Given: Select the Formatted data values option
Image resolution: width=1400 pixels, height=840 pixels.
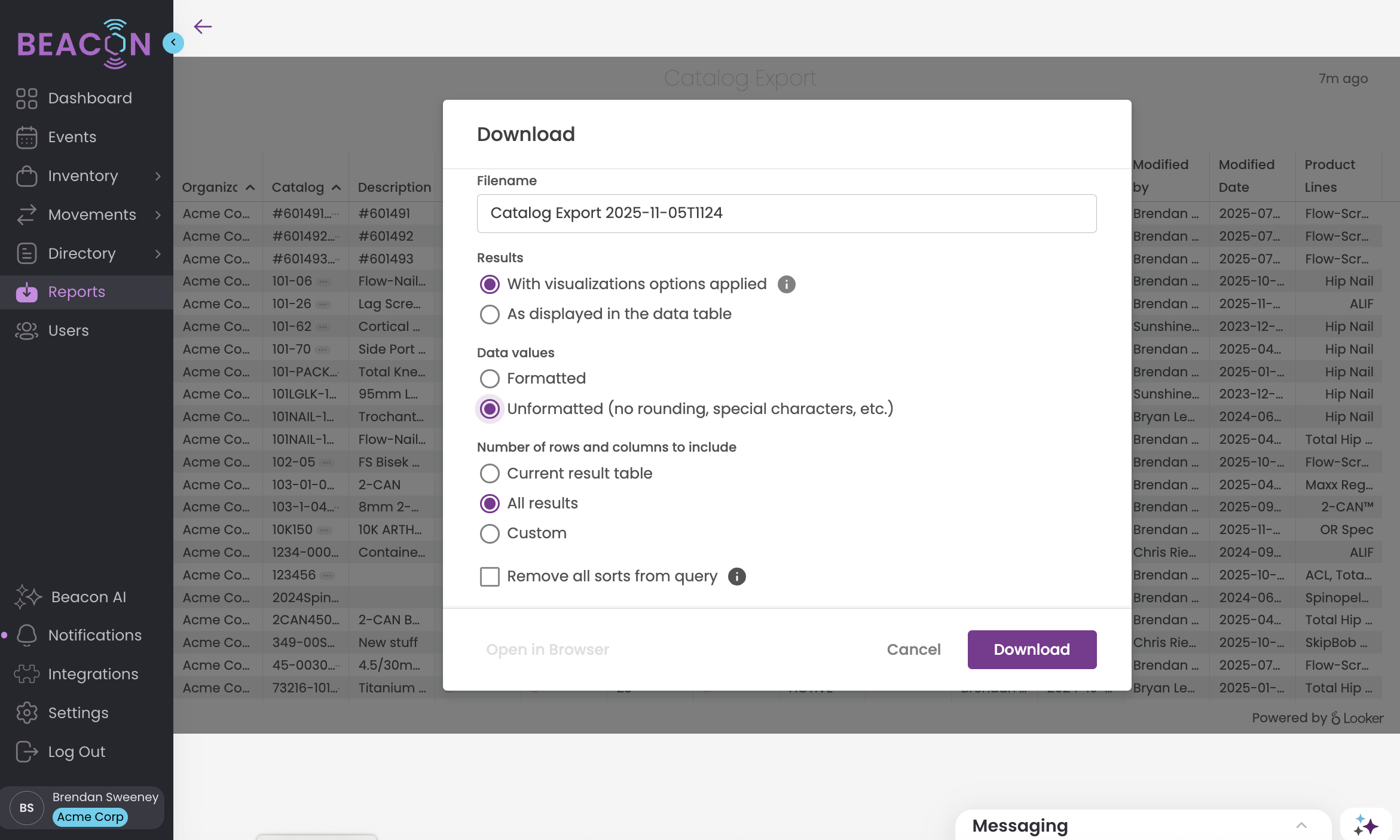Looking at the screenshot, I should point(490,378).
